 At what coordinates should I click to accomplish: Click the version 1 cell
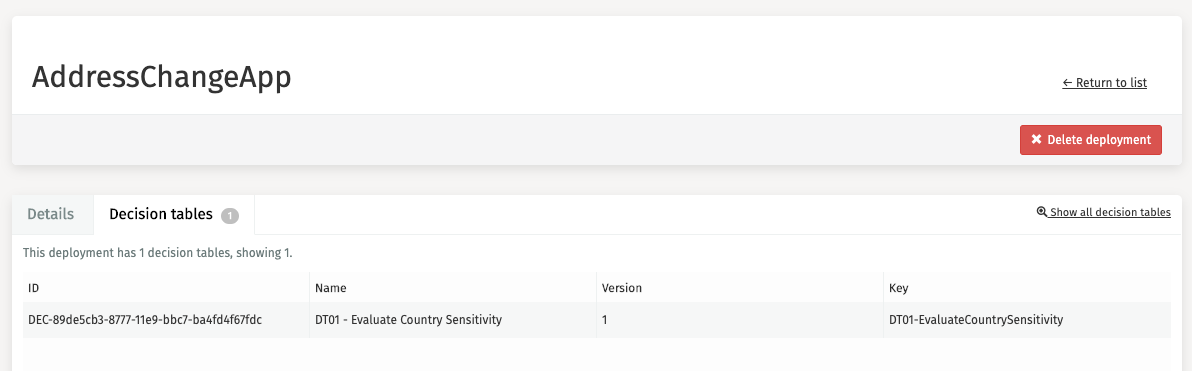740,320
